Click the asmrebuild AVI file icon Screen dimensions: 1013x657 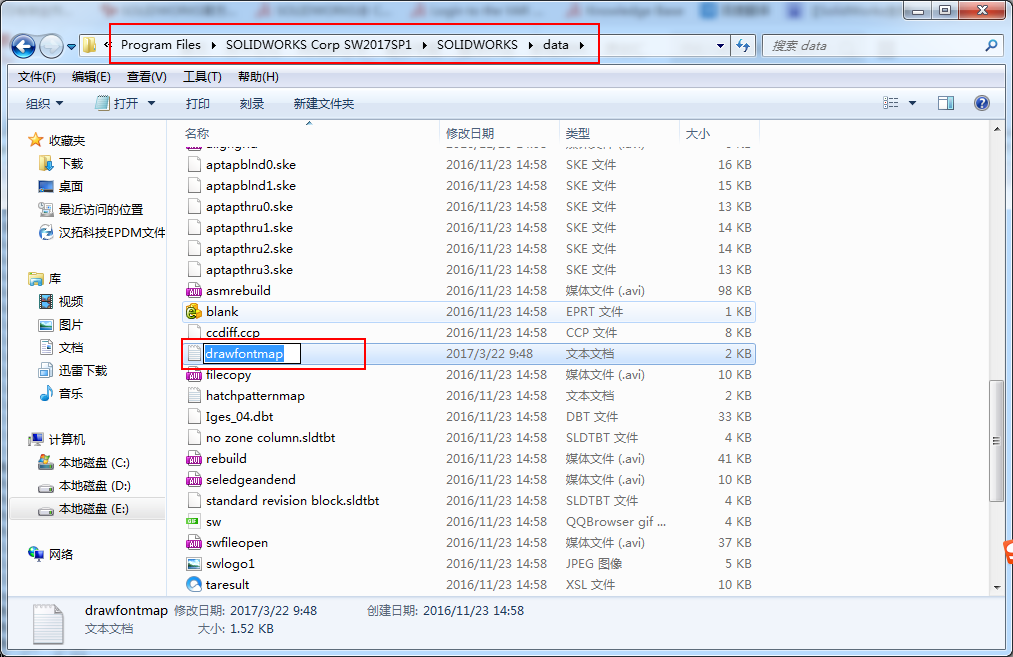tap(194, 291)
